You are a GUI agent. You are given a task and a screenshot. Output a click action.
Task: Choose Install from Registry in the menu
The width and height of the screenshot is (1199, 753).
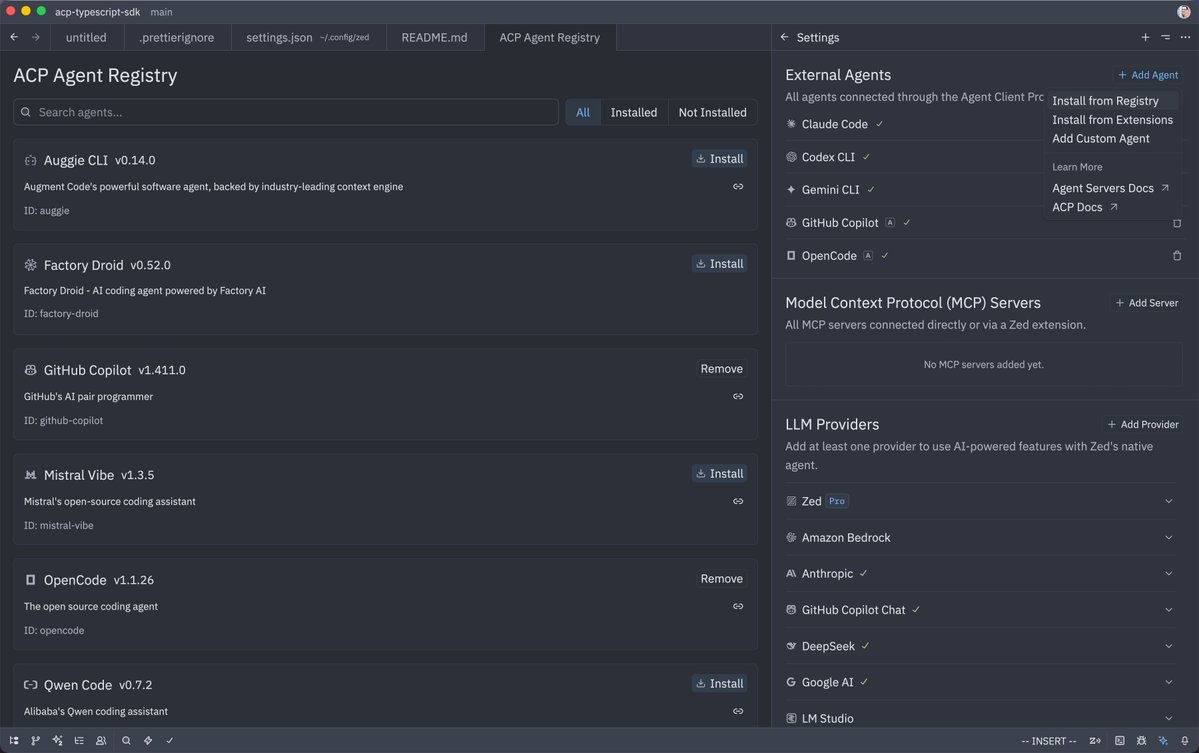coord(1104,100)
